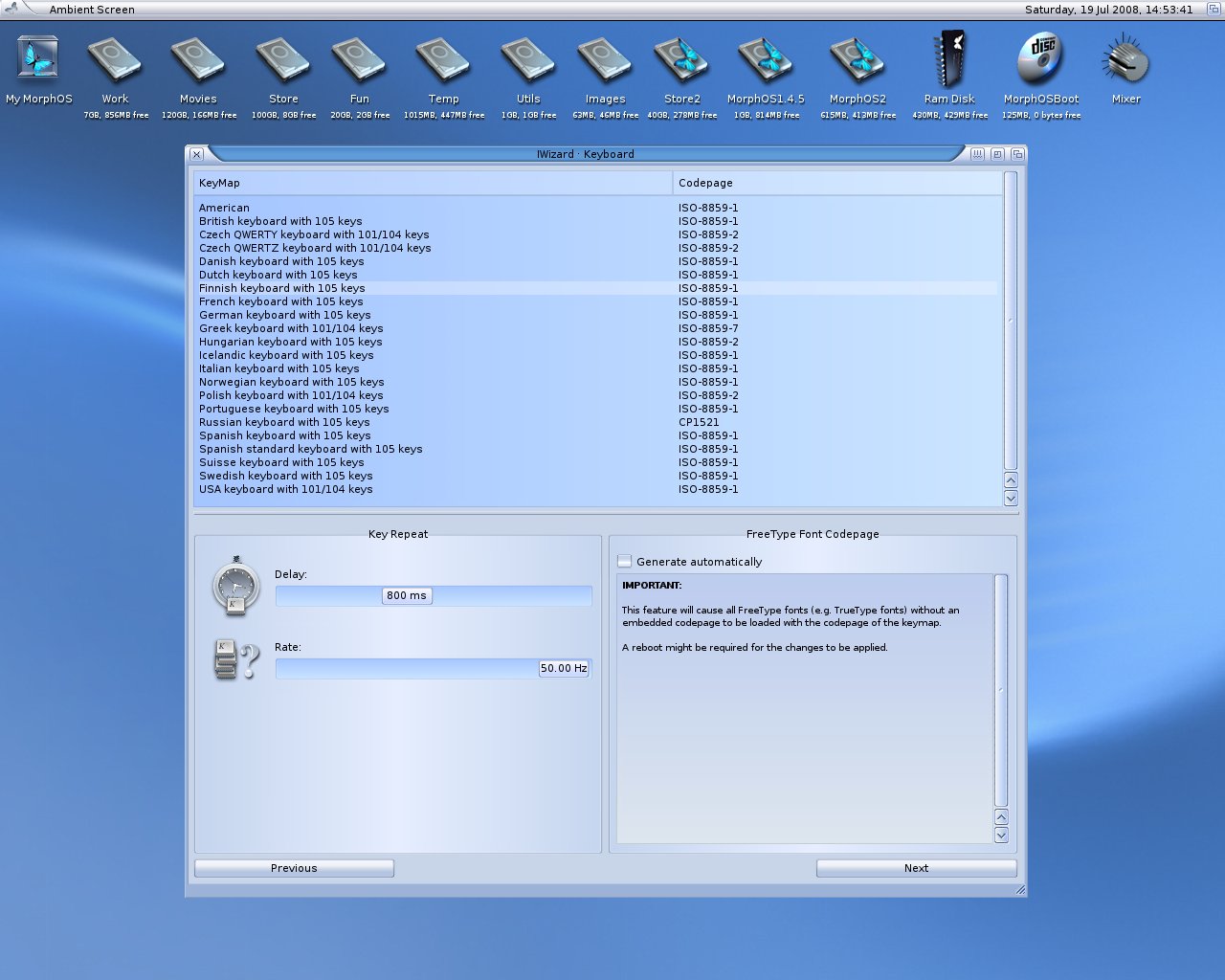
Task: Enable the Generate automatically checkbox
Action: click(x=623, y=562)
